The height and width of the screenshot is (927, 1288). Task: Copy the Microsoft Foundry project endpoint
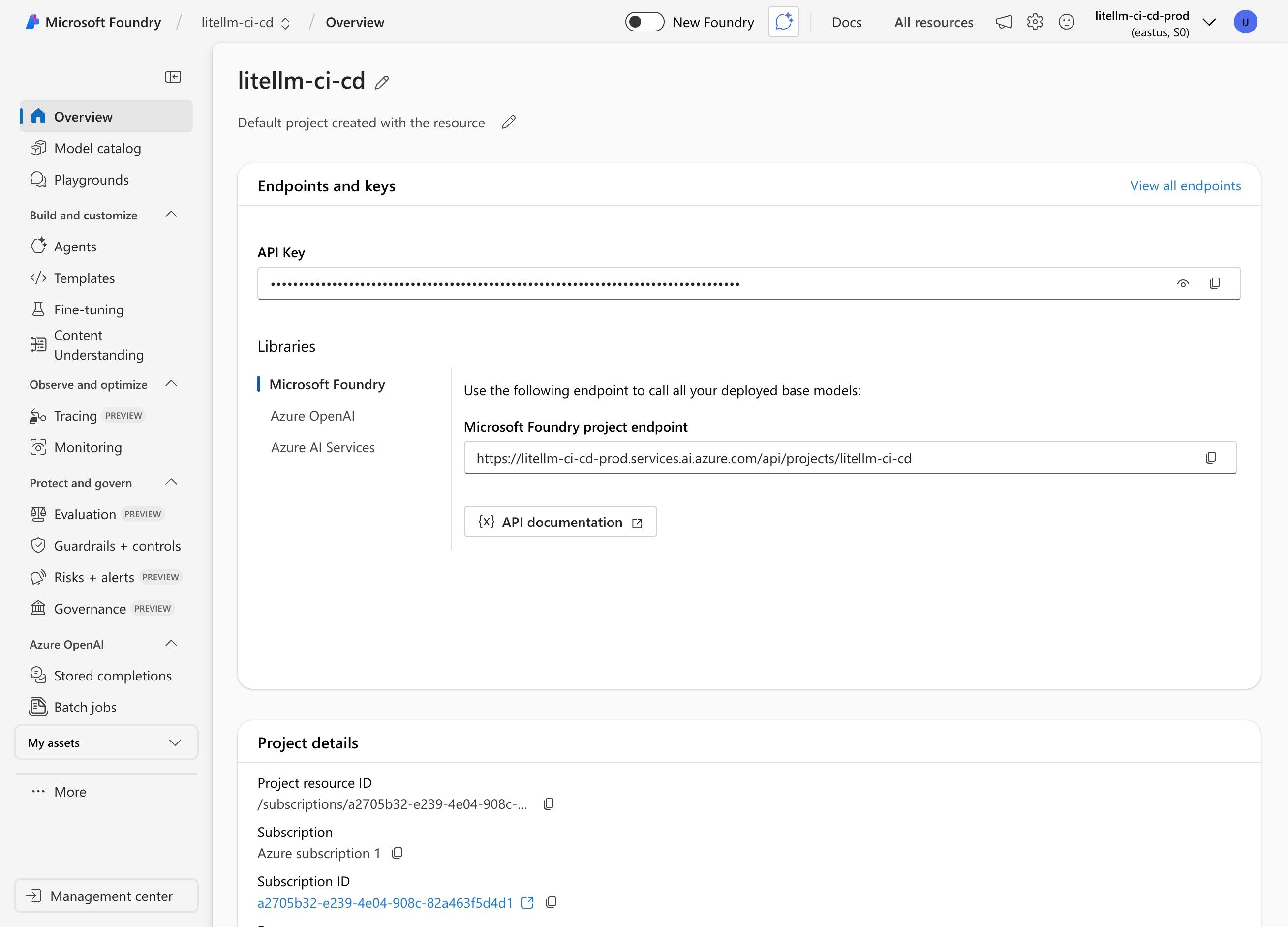(1211, 457)
